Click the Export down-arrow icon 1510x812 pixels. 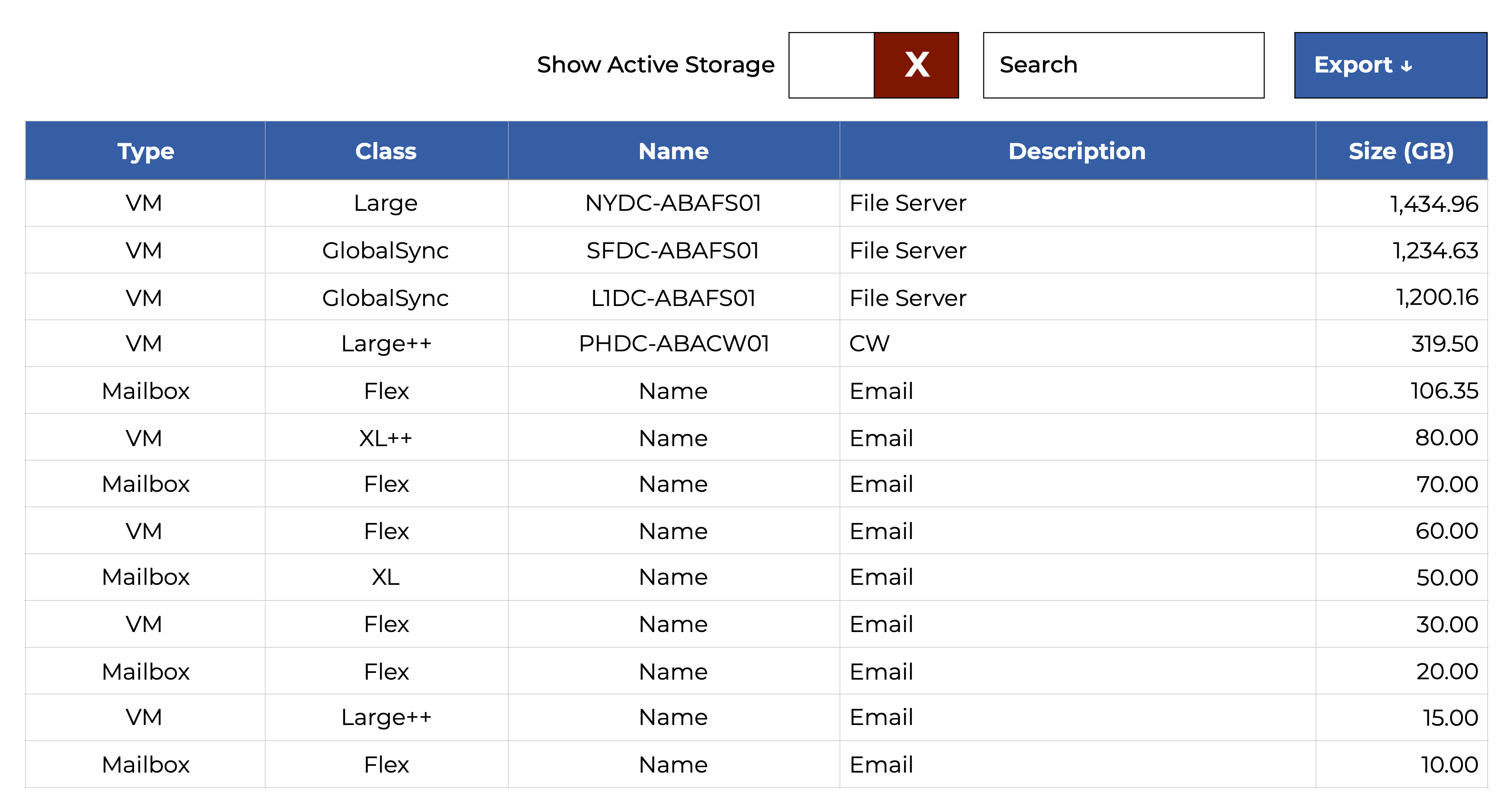pyautogui.click(x=1406, y=67)
